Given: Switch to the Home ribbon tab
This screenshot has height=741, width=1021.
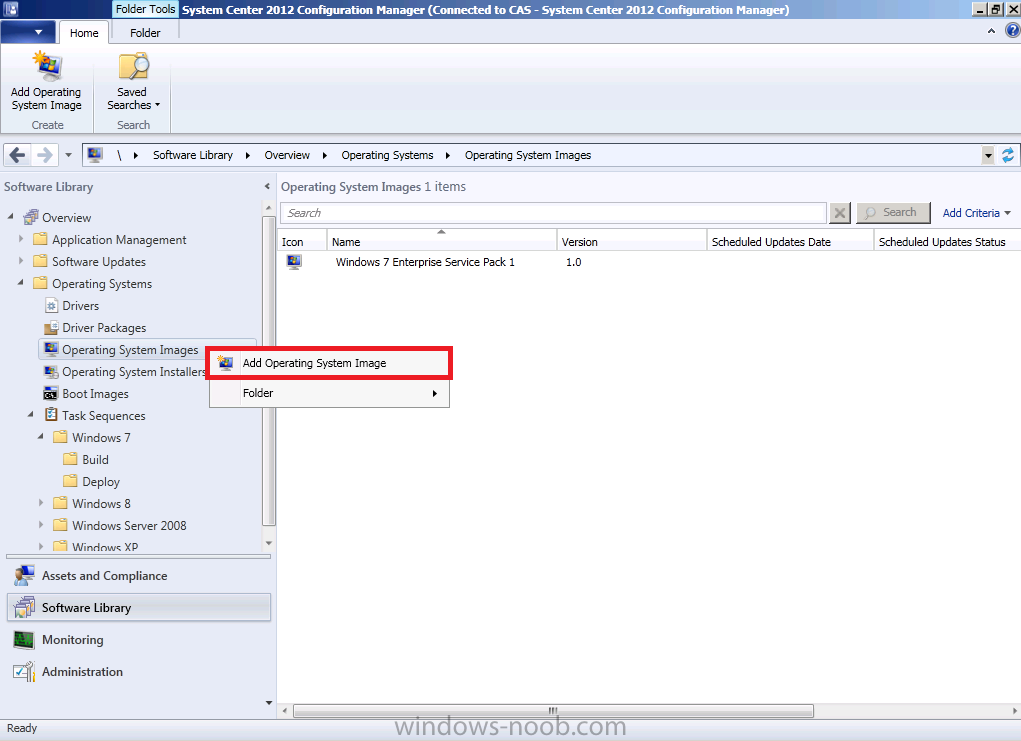Looking at the screenshot, I should [84, 33].
